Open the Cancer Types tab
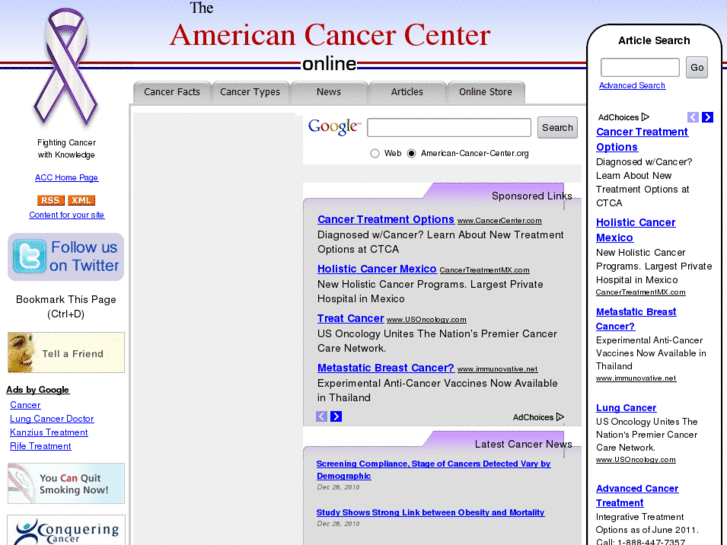The height and width of the screenshot is (545, 727). tap(250, 92)
